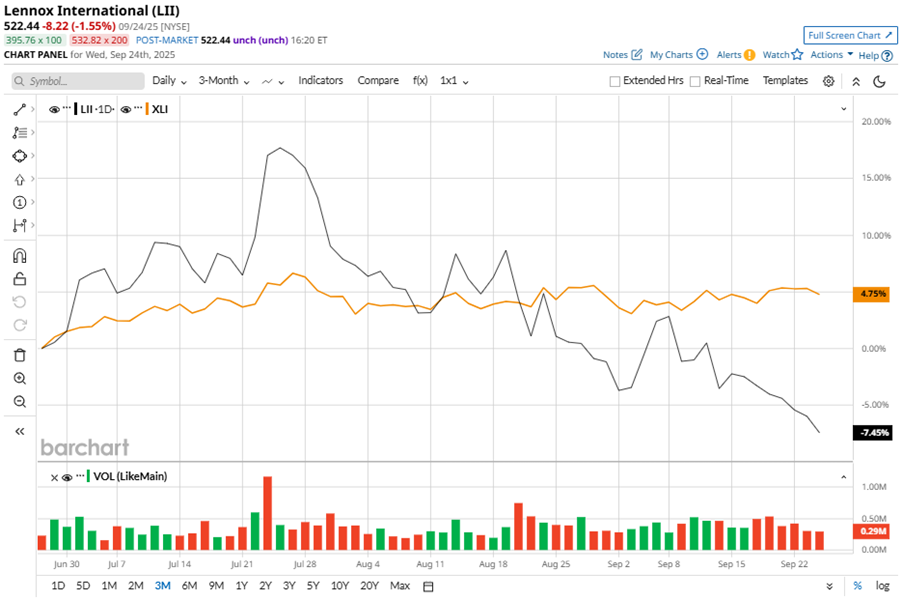Open the 1x1 grid layout dropdown

tap(454, 81)
